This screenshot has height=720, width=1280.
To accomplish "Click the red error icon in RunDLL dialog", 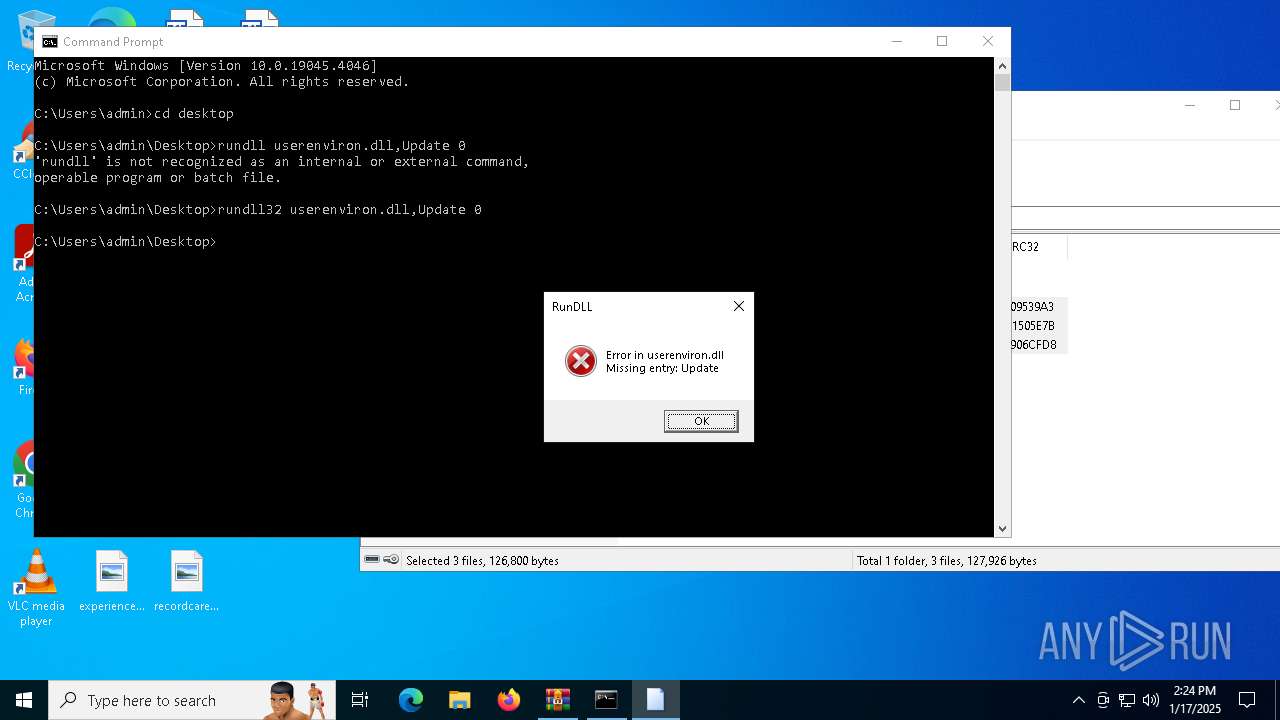I will [581, 361].
